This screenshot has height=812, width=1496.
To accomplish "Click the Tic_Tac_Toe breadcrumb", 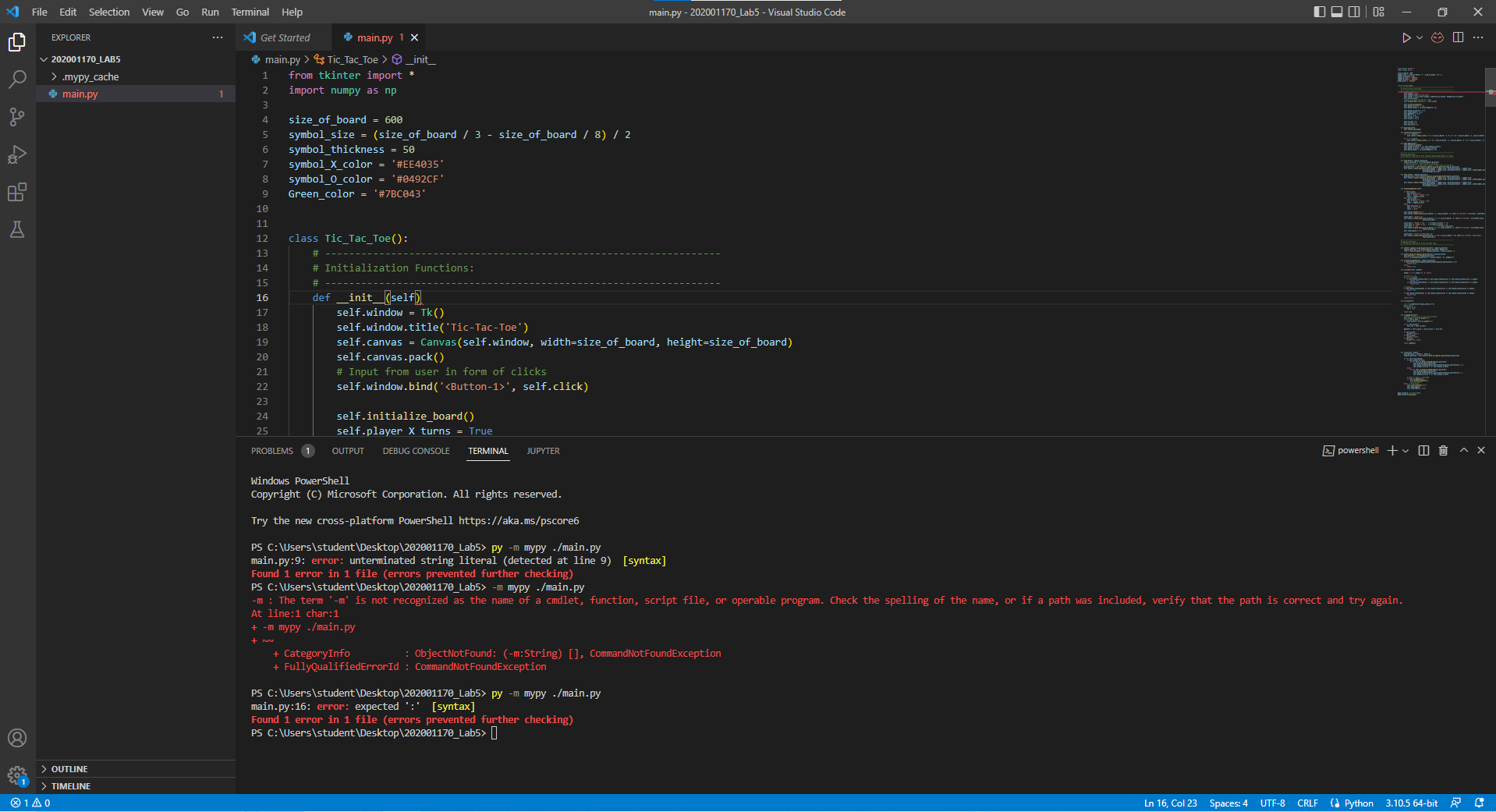I will click(346, 59).
